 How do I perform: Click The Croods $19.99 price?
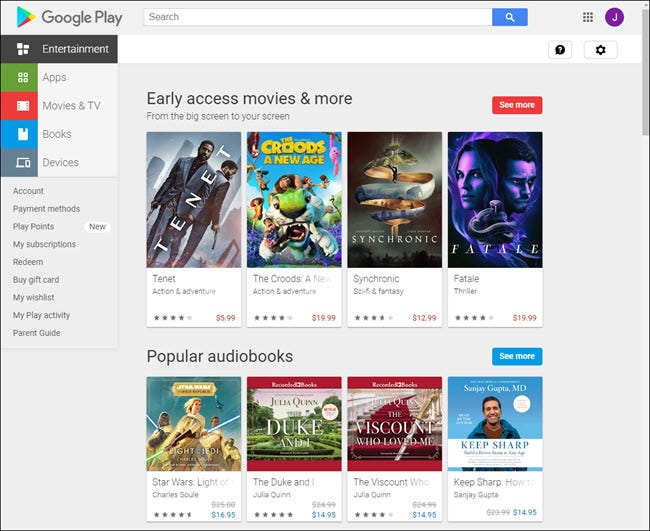tap(324, 318)
